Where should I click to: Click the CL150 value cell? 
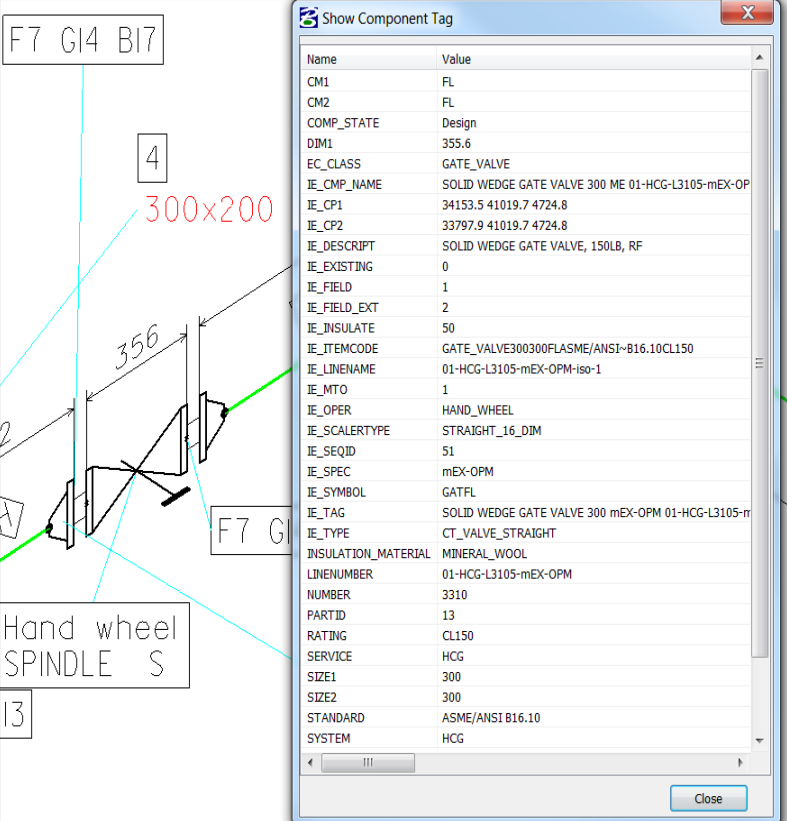(458, 636)
